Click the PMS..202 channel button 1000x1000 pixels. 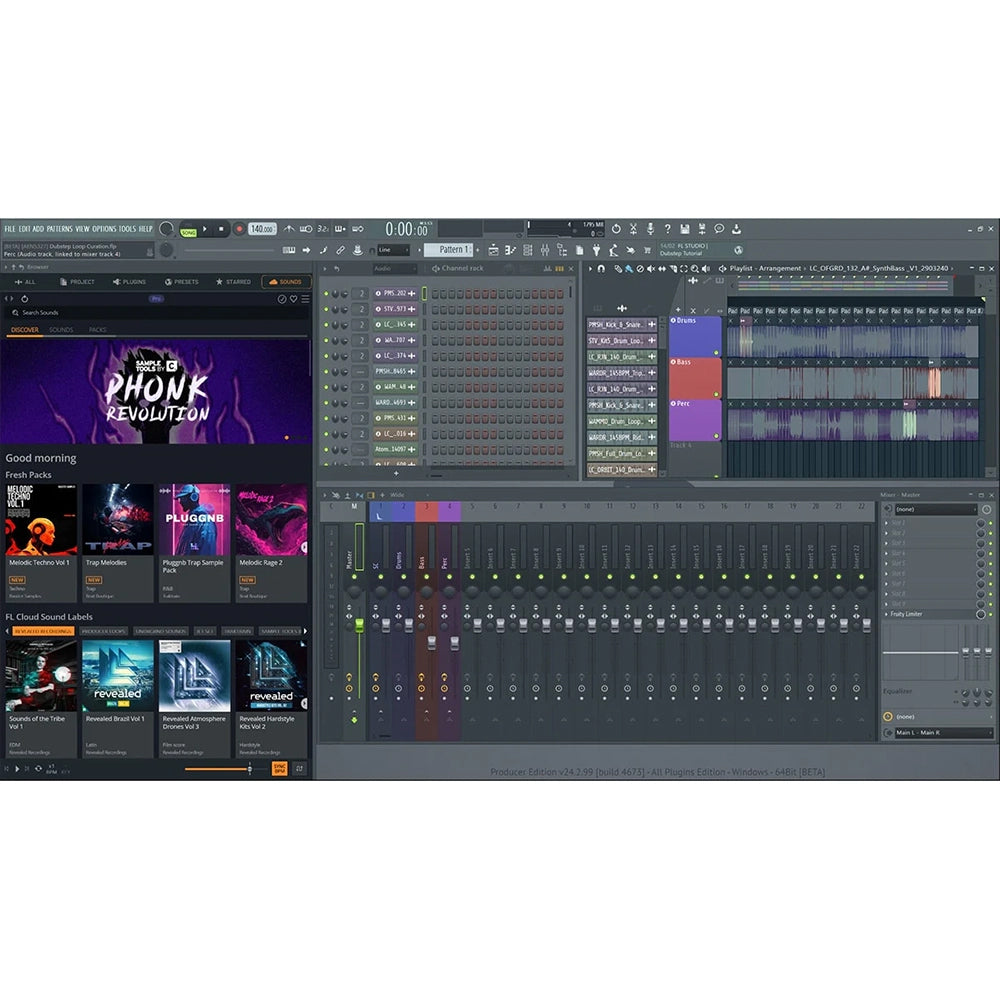click(x=394, y=293)
